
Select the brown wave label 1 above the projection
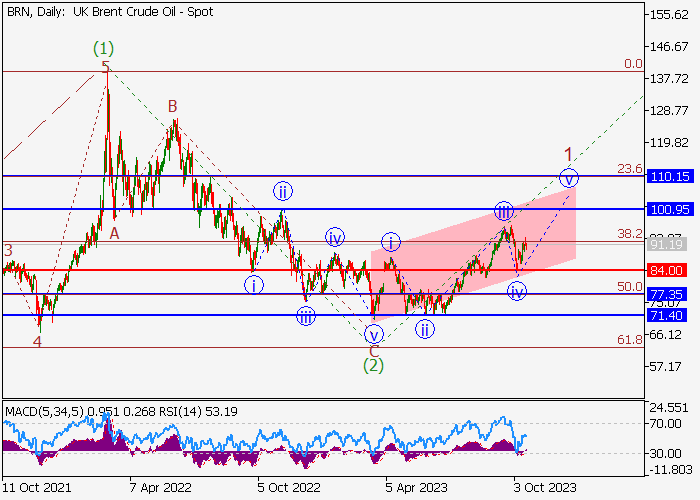pyautogui.click(x=568, y=155)
